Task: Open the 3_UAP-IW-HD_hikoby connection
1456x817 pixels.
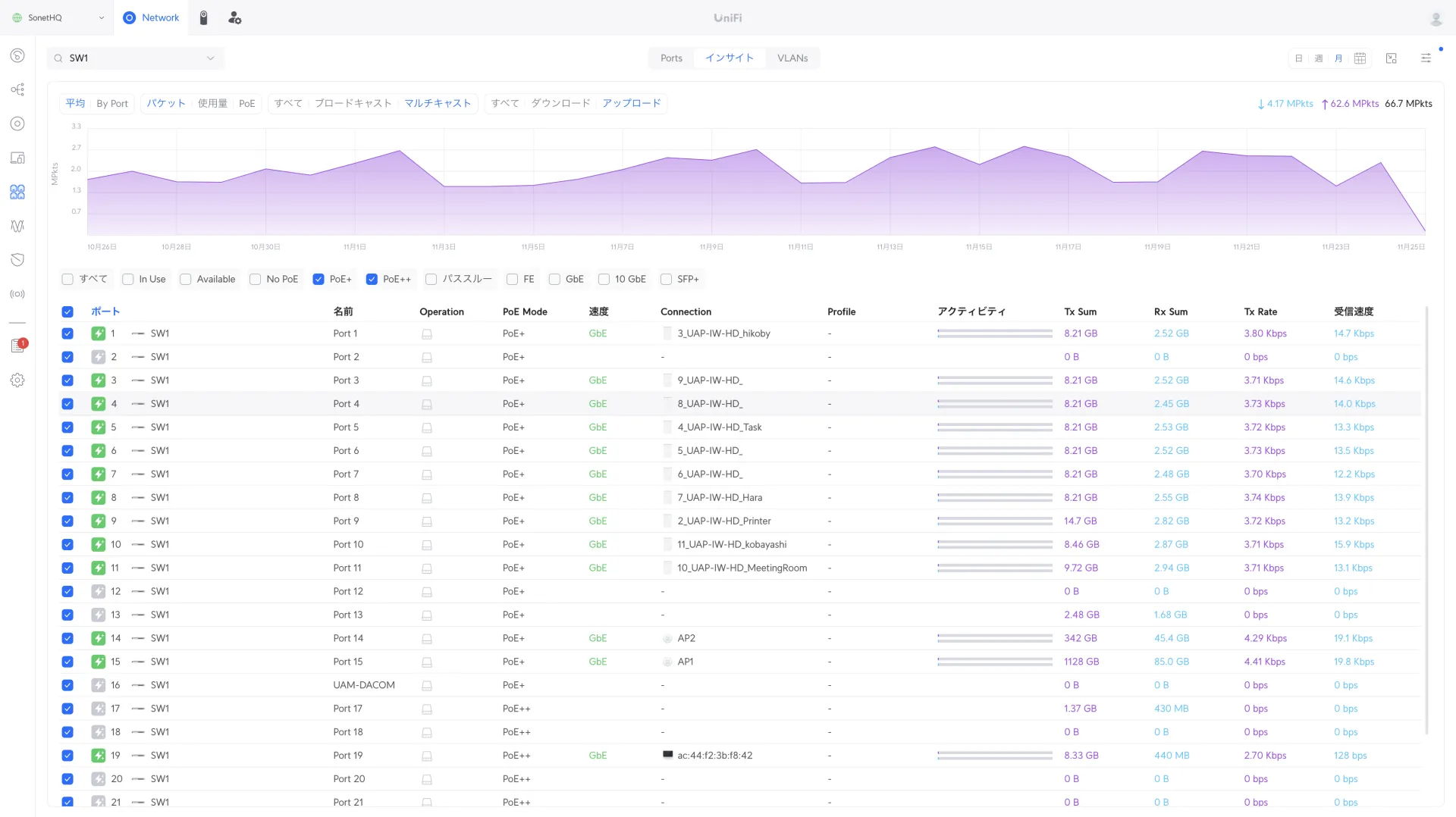Action: point(723,333)
